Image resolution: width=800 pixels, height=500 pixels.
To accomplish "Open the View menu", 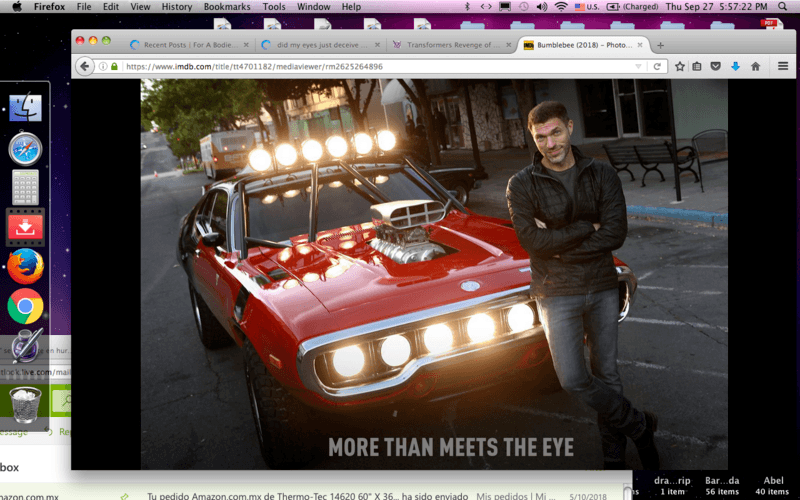I will 140,7.
